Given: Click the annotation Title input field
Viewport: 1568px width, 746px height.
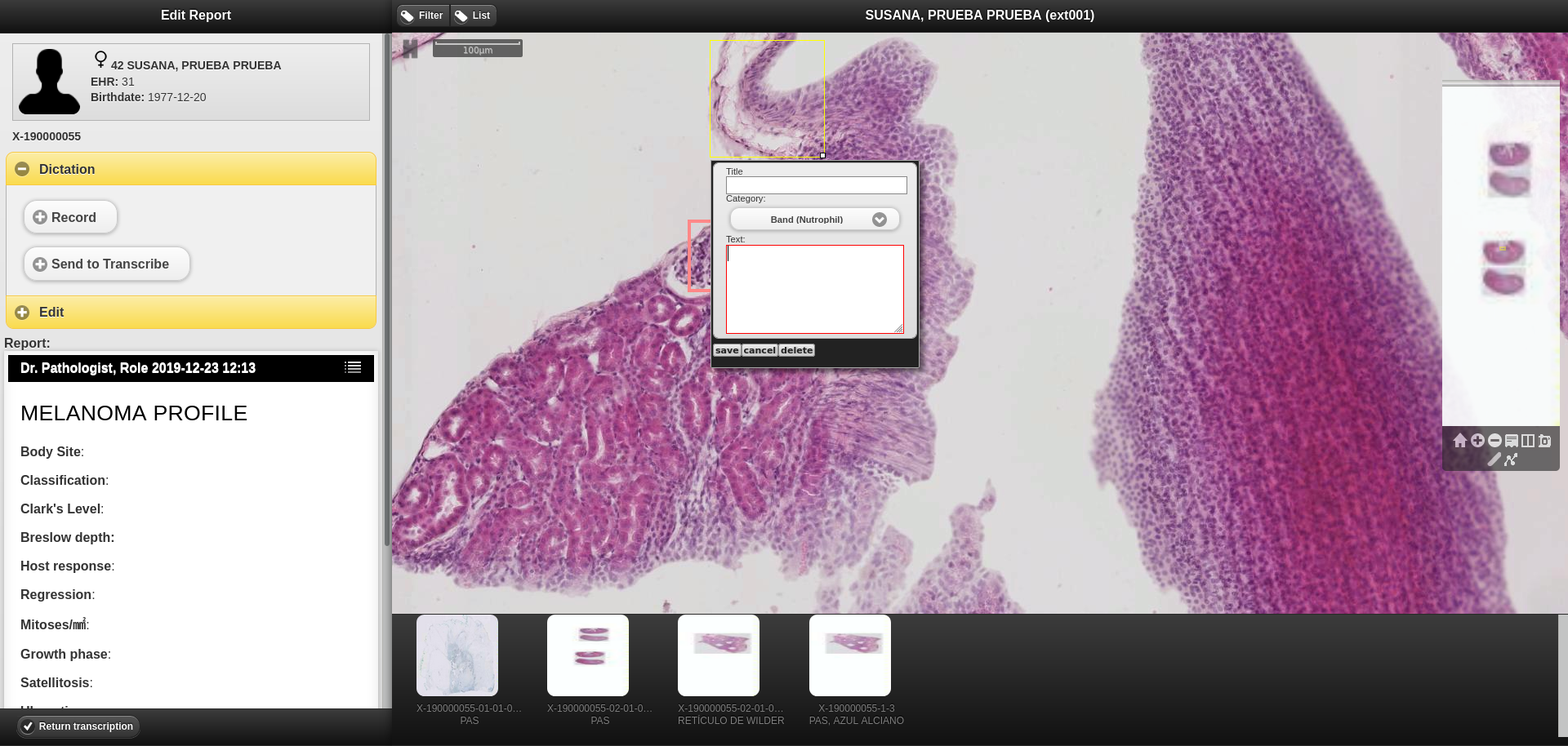Looking at the screenshot, I should (816, 185).
